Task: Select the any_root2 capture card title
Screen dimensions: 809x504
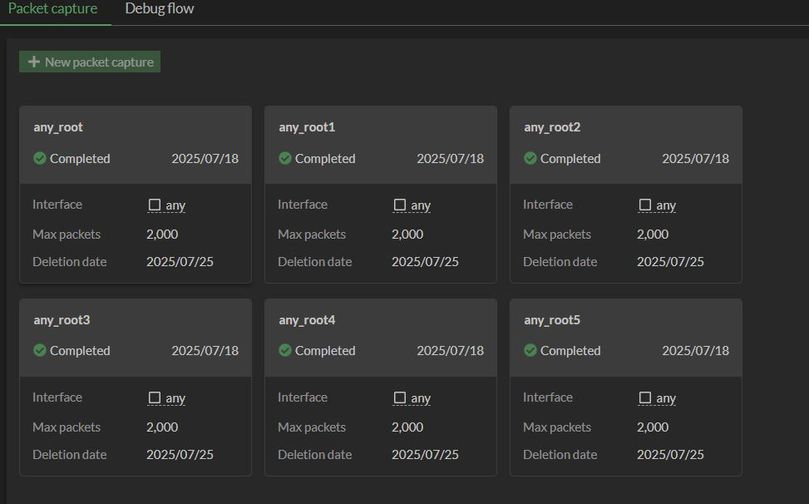Action: [552, 127]
